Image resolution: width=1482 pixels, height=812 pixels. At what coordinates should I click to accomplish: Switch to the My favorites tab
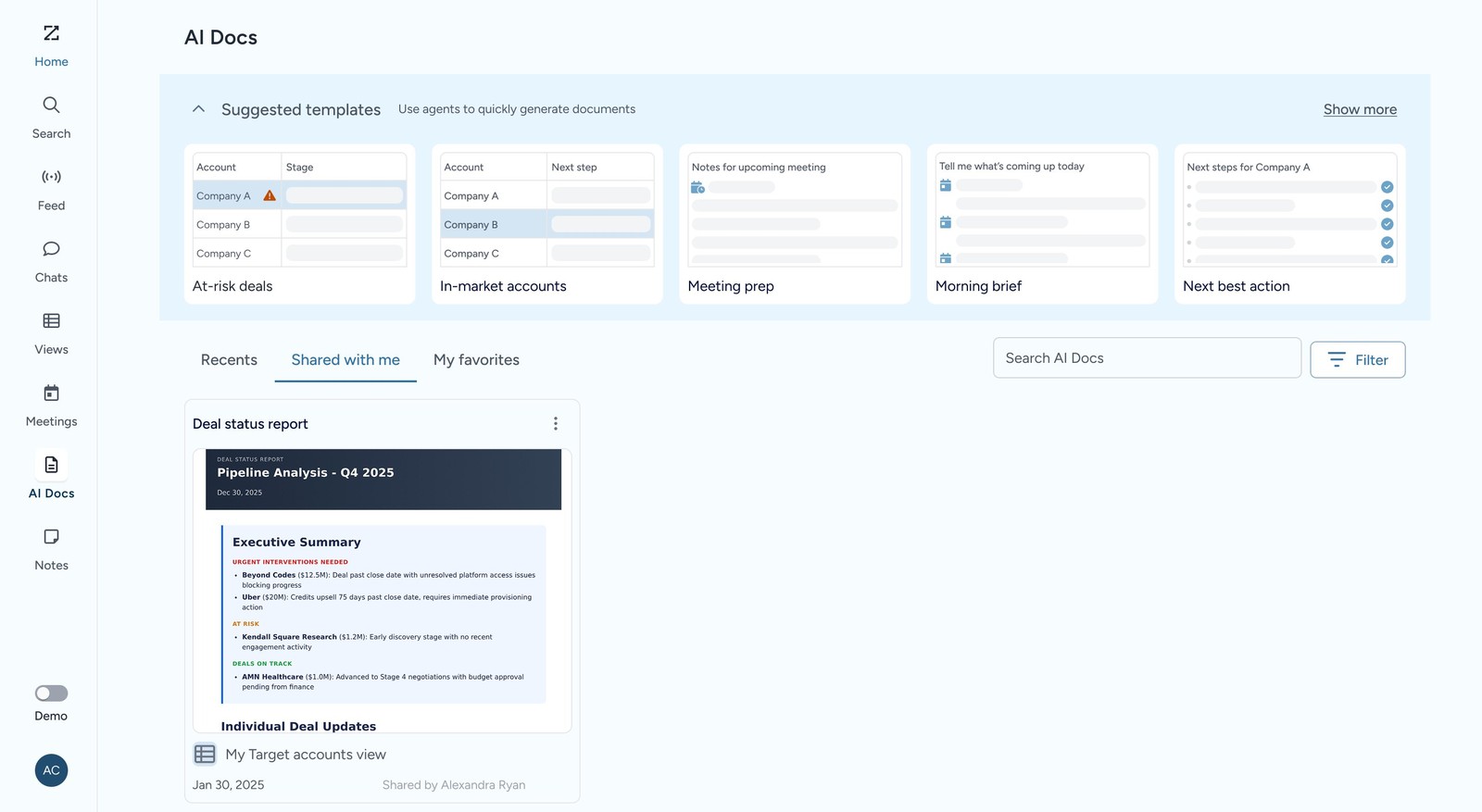click(476, 360)
